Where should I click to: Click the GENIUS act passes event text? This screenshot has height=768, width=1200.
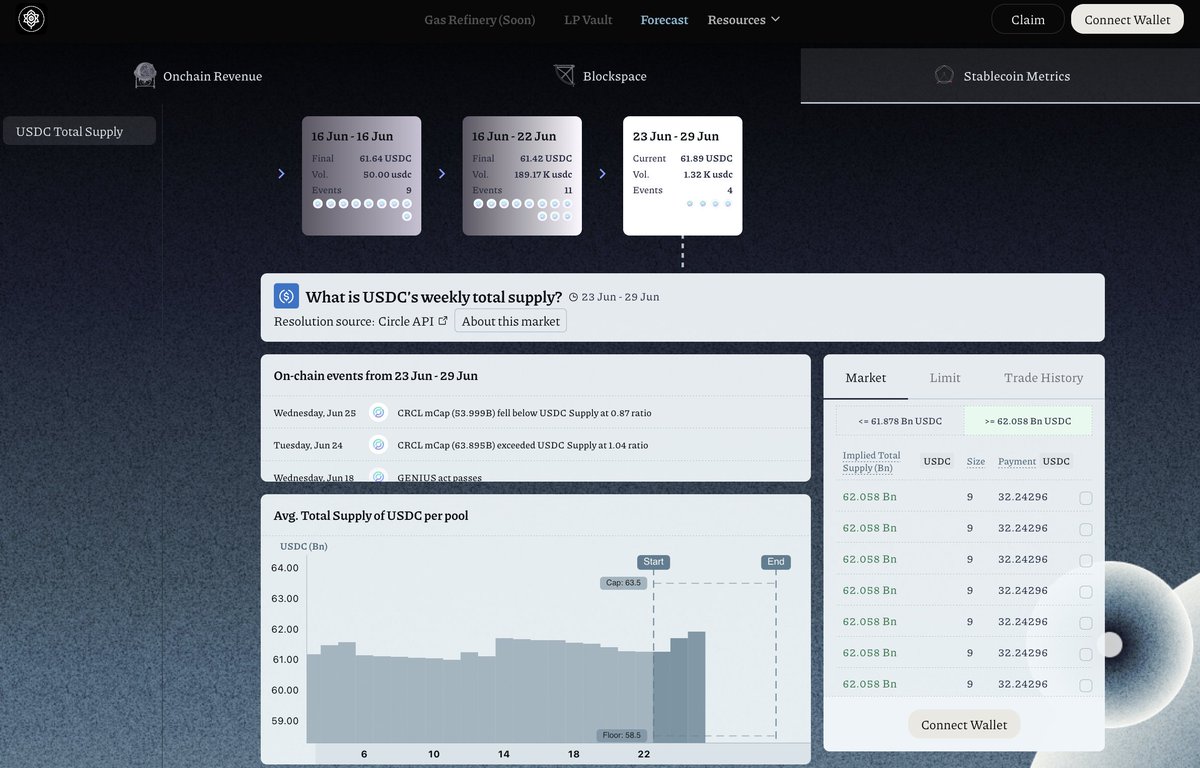coord(439,478)
